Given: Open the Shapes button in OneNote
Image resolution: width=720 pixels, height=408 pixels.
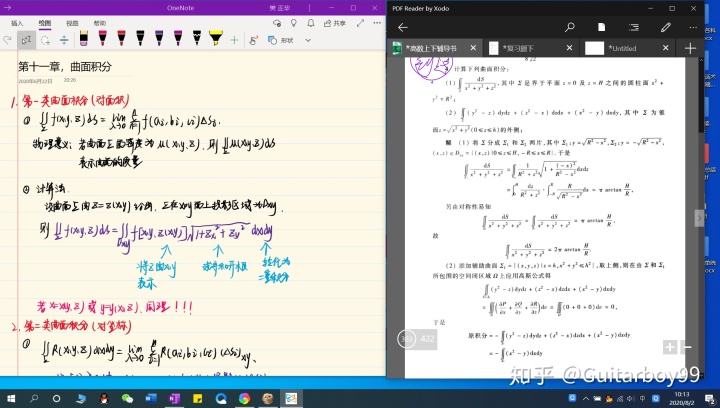Looking at the screenshot, I should coord(281,40).
